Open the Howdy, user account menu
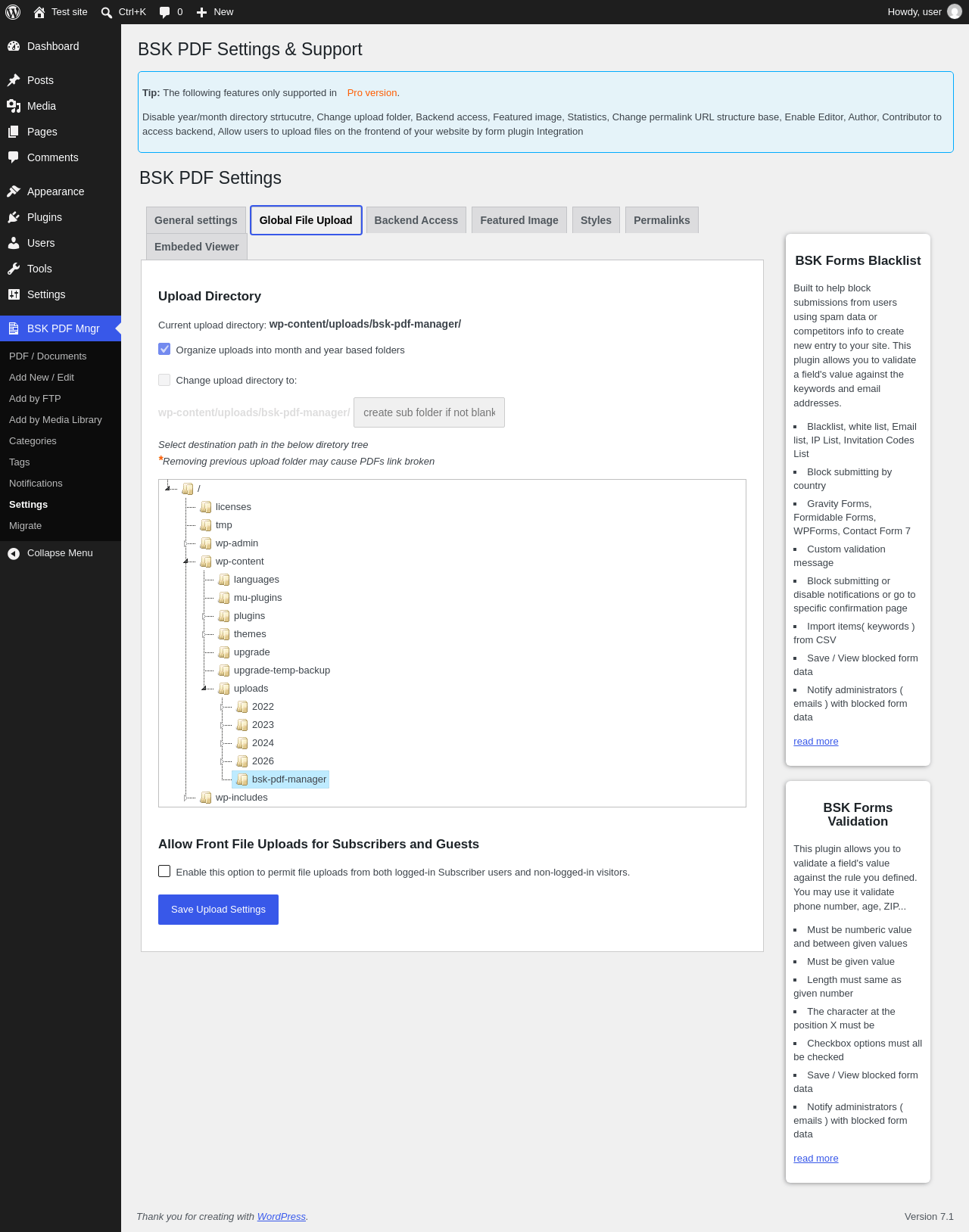This screenshot has height=1232, width=969. pyautogui.click(x=924, y=12)
